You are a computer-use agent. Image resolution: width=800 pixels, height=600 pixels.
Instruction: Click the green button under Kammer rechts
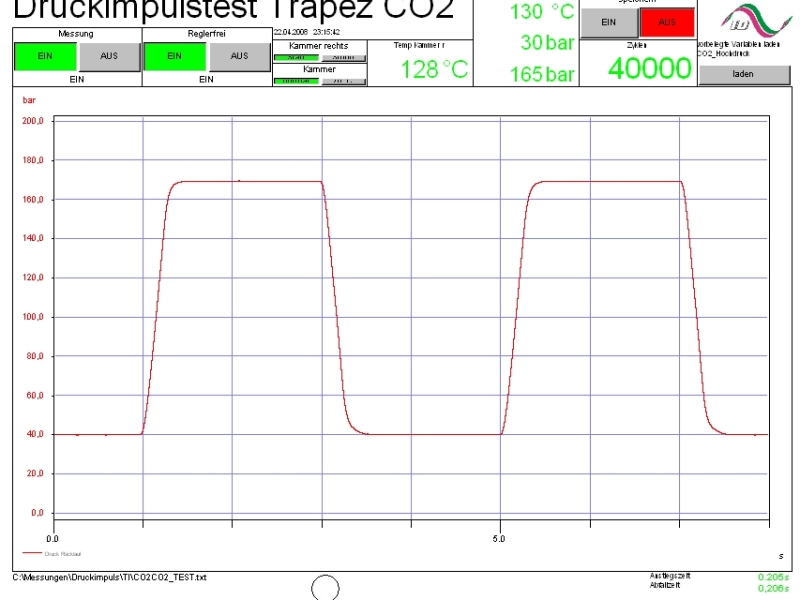click(296, 57)
